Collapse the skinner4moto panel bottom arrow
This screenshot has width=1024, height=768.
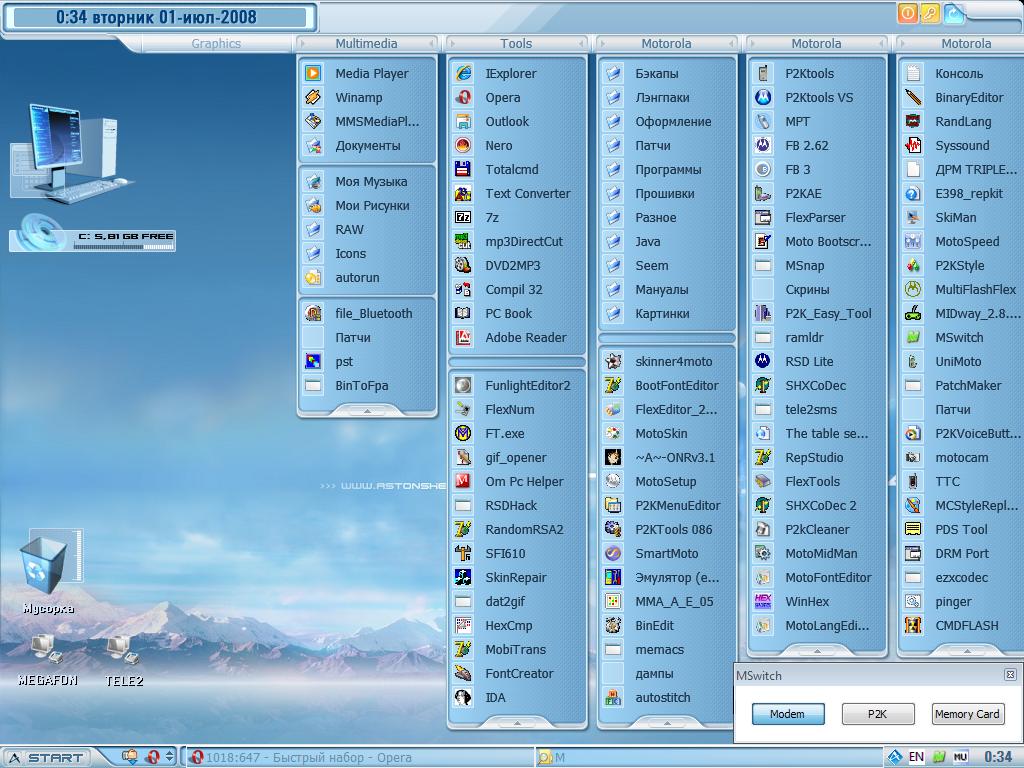(x=667, y=723)
